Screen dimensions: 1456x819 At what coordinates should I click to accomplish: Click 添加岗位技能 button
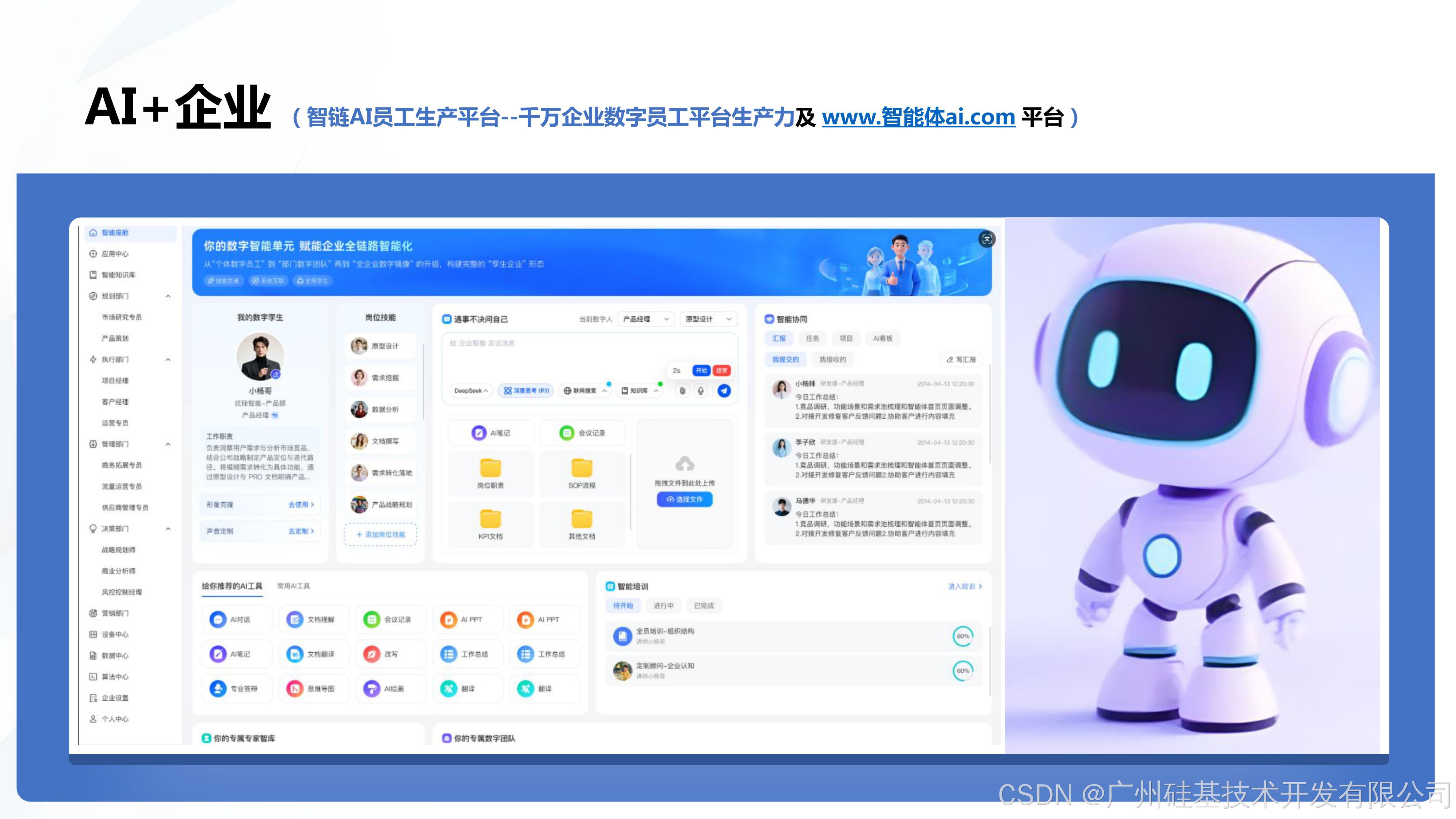[380, 534]
